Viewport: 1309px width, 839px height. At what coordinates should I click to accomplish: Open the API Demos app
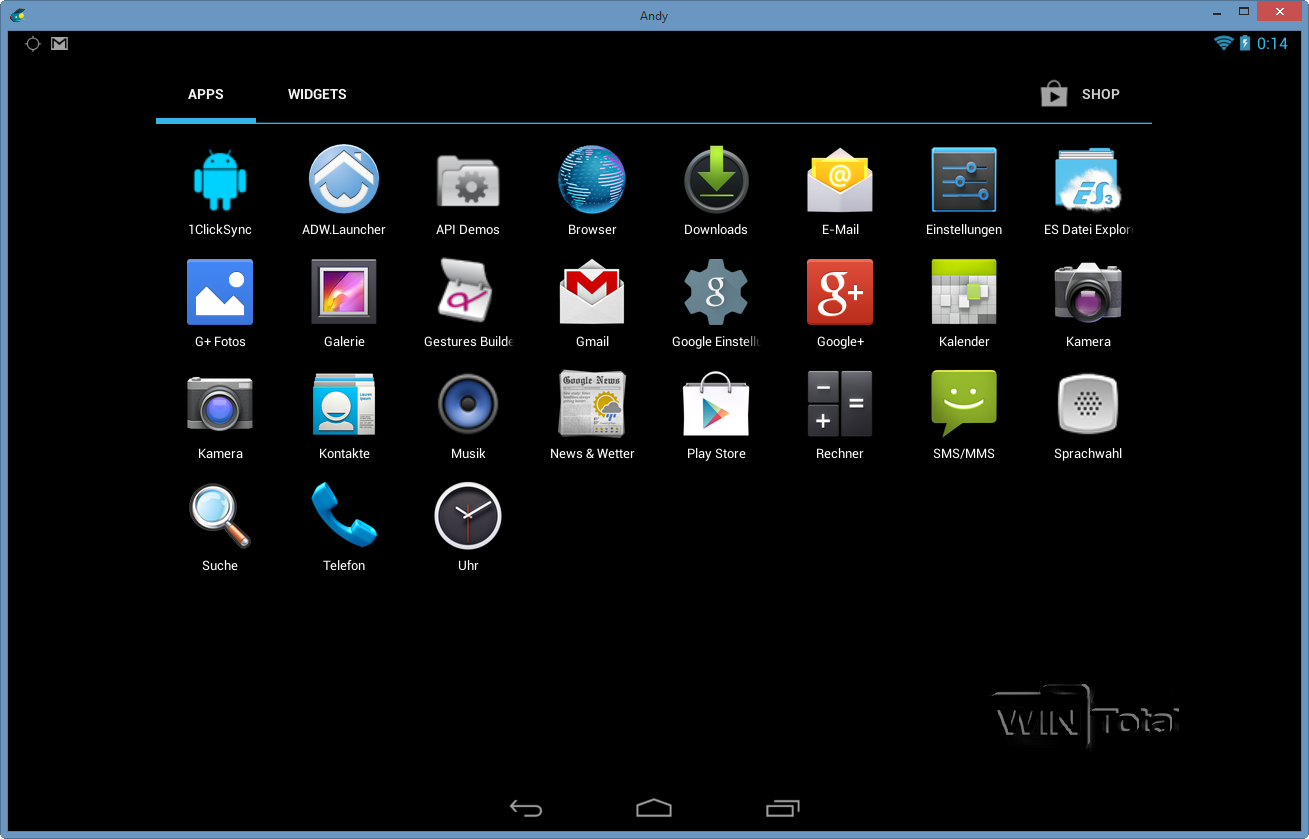click(468, 180)
